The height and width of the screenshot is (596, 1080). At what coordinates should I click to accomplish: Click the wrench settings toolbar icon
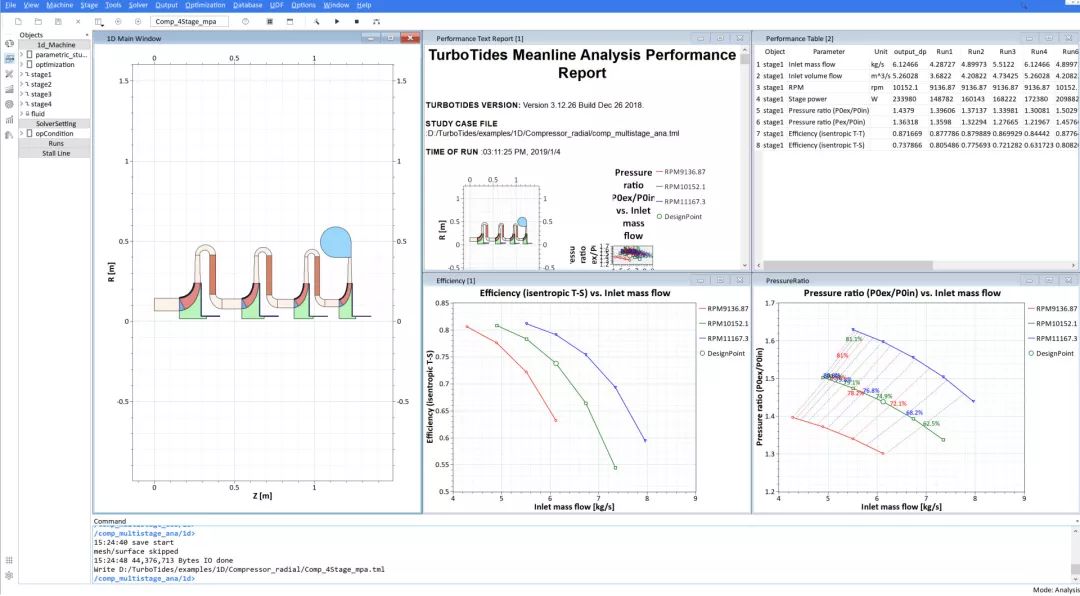(x=316, y=21)
